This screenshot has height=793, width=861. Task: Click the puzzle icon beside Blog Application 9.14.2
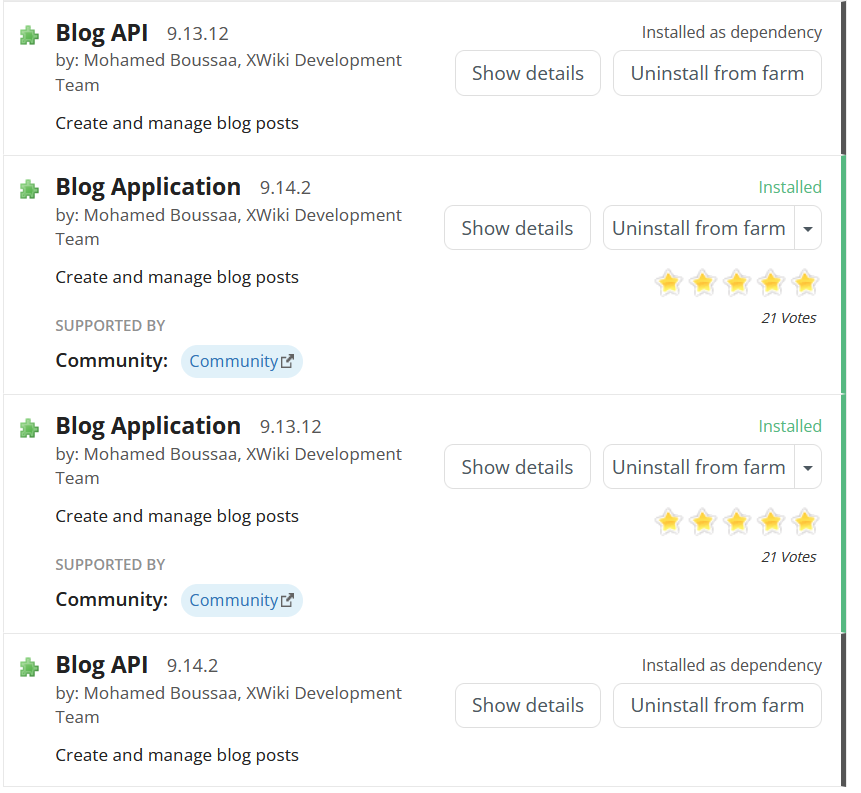pos(29,189)
